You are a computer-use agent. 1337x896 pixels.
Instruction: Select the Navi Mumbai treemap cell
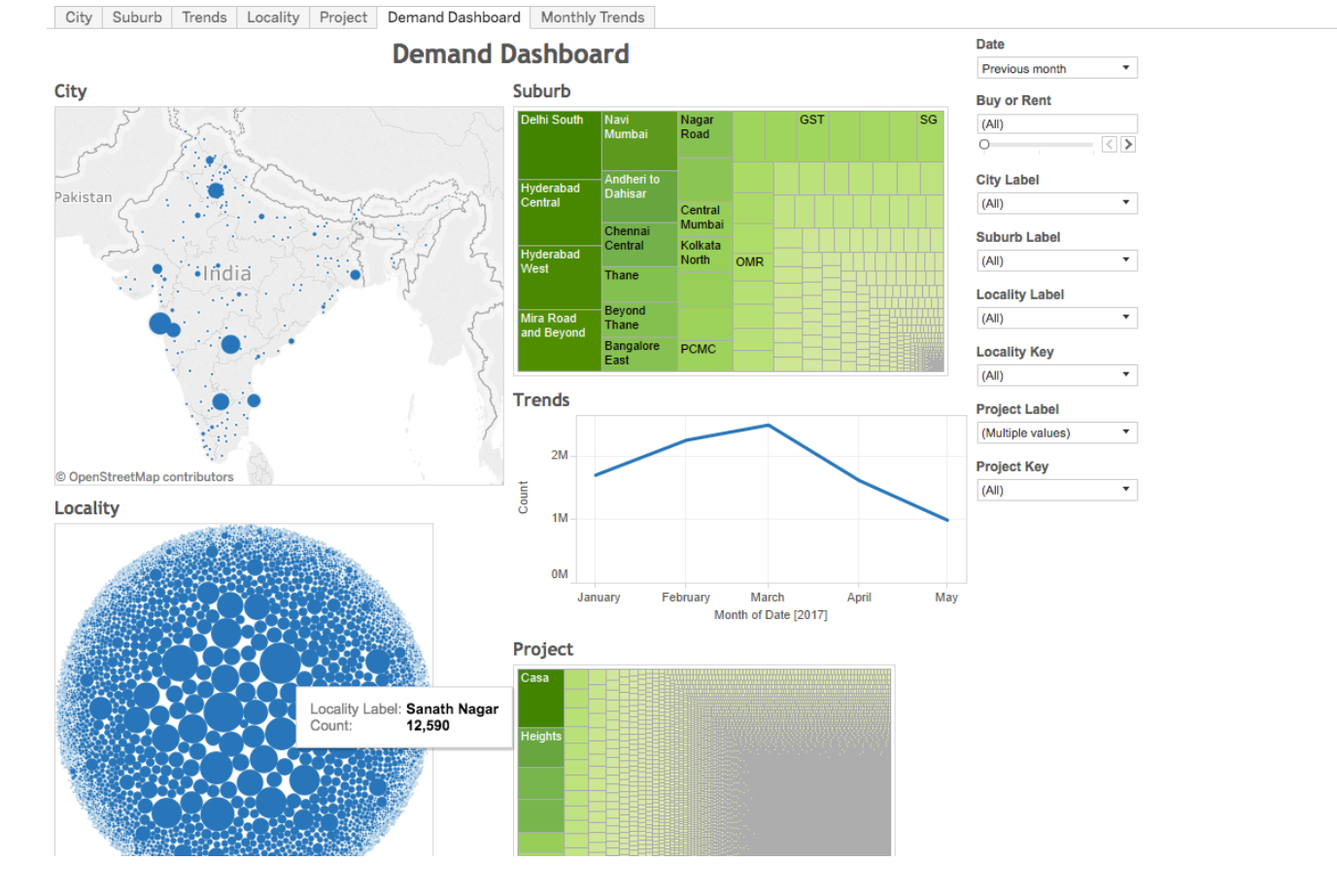point(639,141)
